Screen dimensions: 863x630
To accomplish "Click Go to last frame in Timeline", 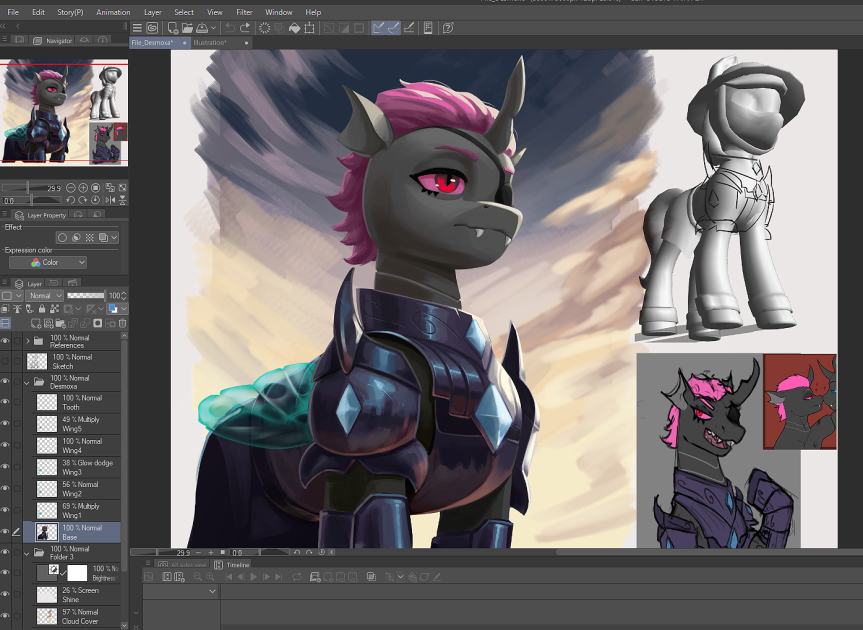I will coord(278,577).
